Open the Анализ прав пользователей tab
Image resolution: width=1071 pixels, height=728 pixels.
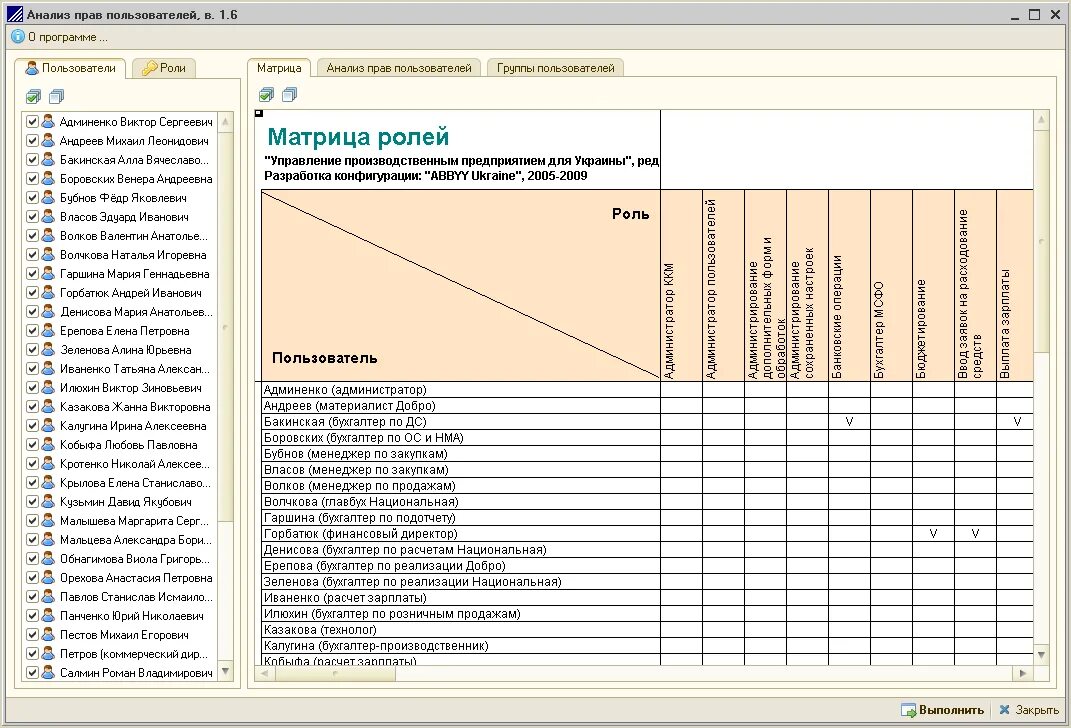pyautogui.click(x=399, y=68)
